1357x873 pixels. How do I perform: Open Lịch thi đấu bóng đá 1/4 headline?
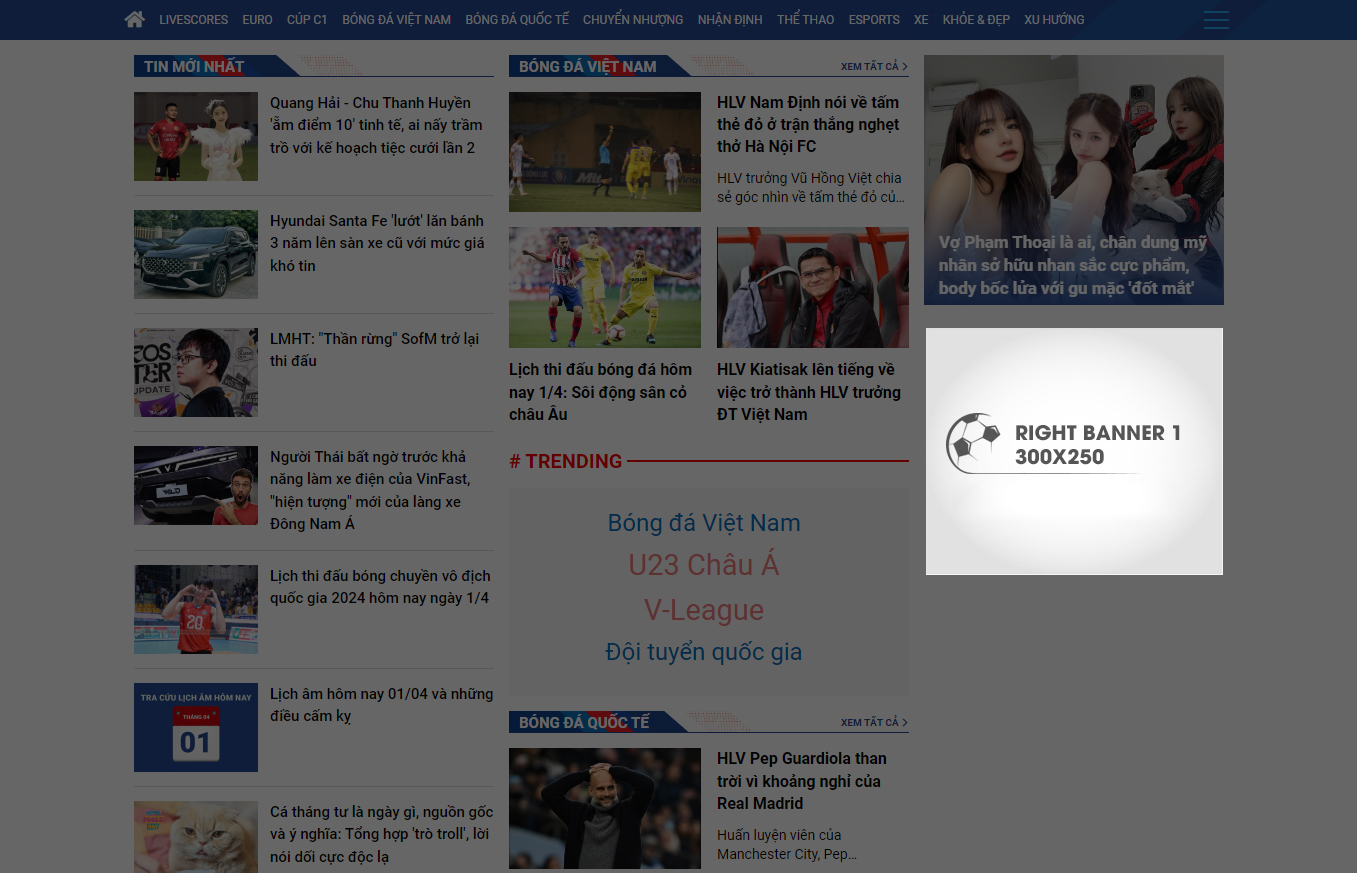(x=601, y=392)
